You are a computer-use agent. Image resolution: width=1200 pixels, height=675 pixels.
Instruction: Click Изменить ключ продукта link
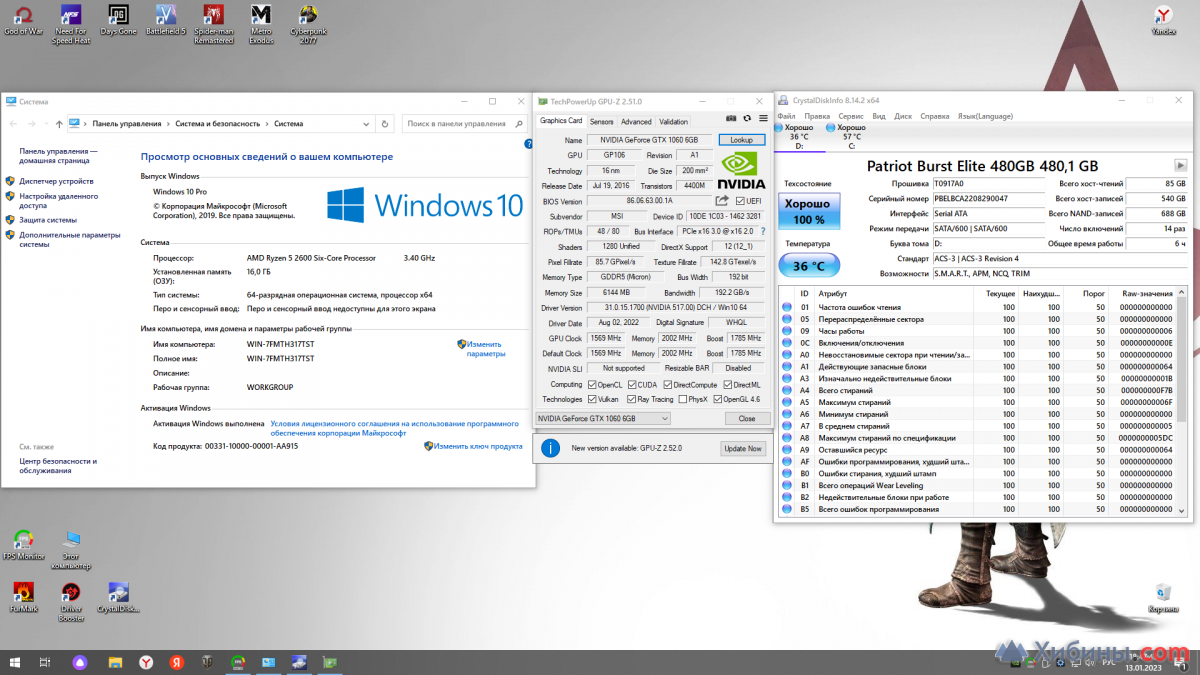[x=478, y=446]
